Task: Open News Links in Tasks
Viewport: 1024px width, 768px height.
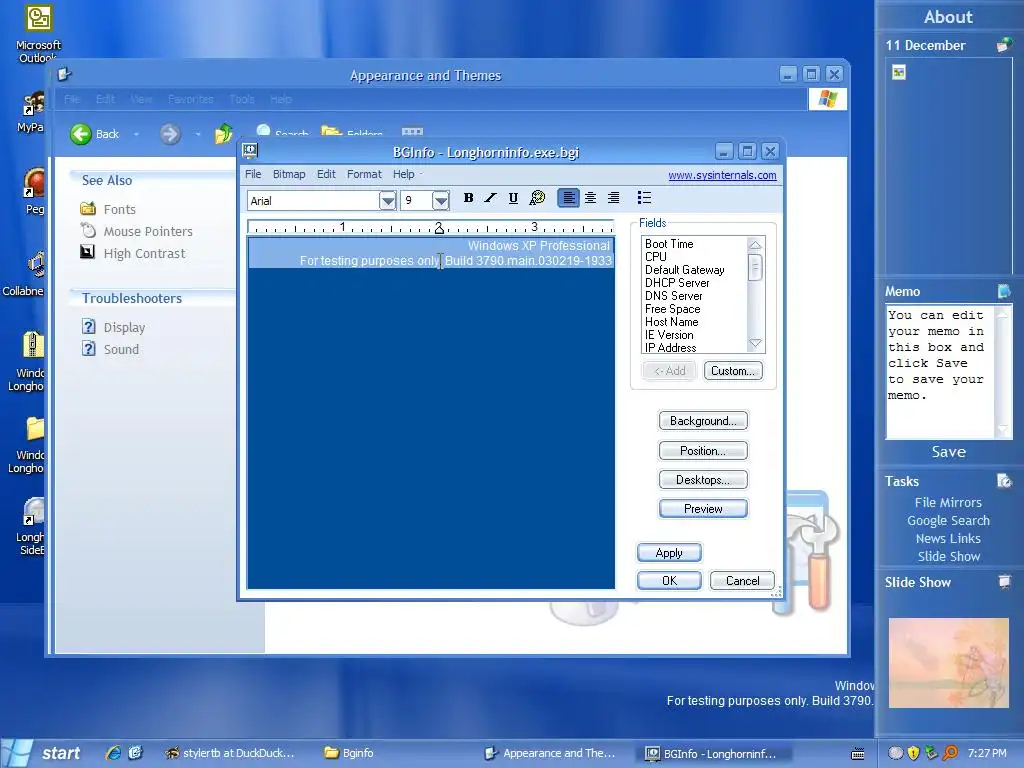Action: tap(948, 538)
